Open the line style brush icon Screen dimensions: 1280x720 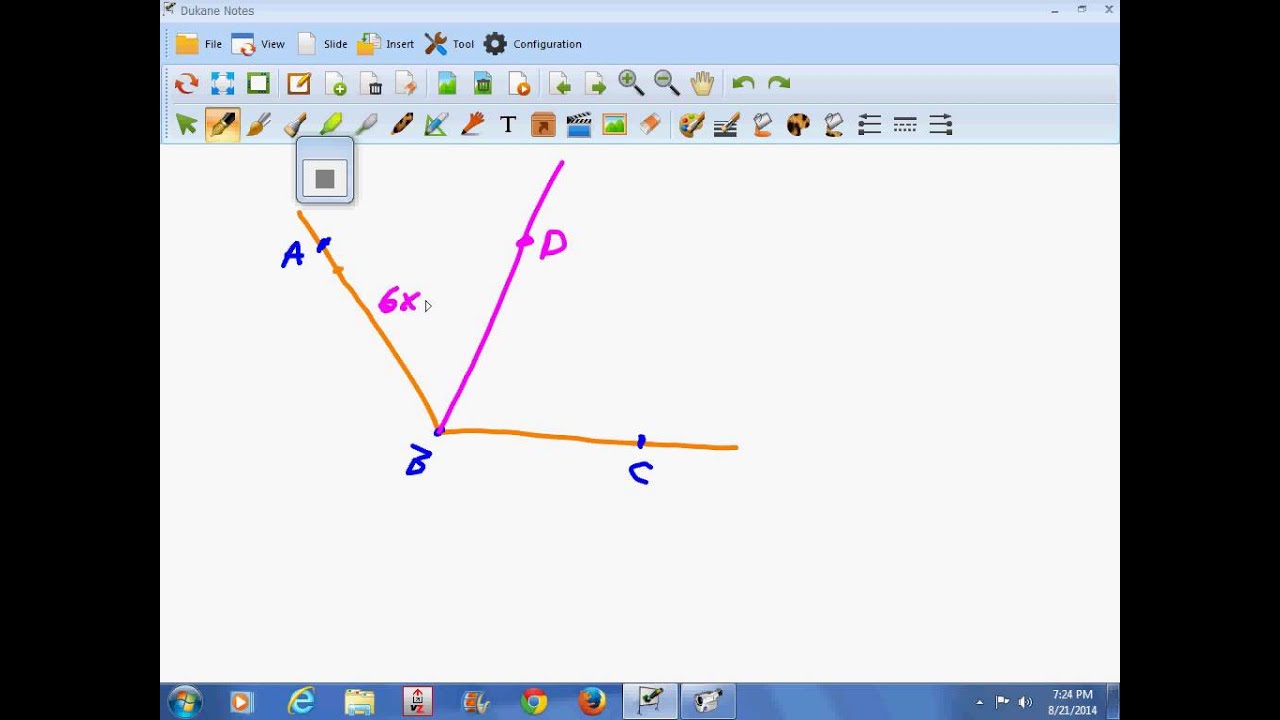tap(726, 125)
